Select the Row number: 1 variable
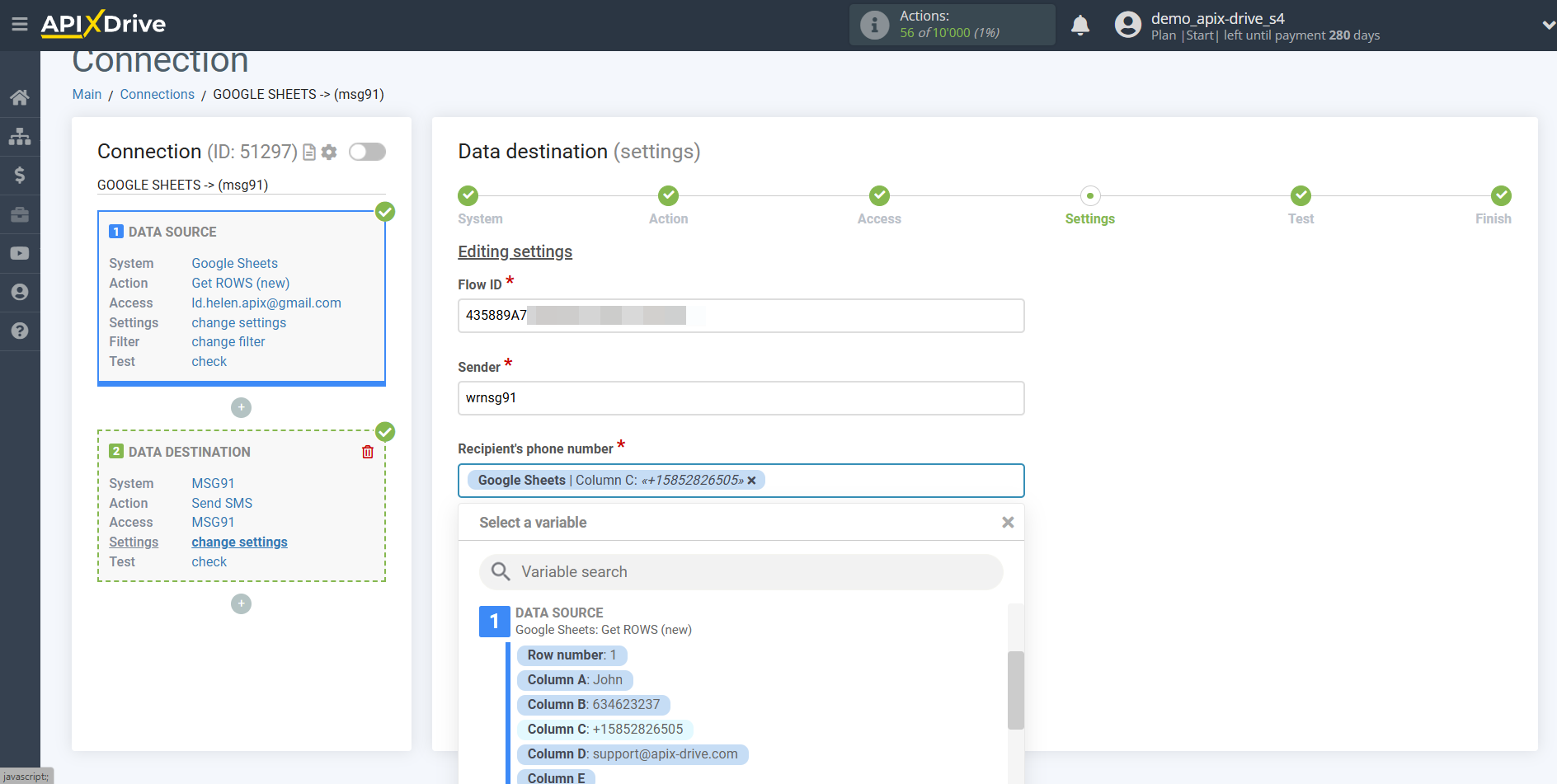The width and height of the screenshot is (1557, 784). coord(572,655)
